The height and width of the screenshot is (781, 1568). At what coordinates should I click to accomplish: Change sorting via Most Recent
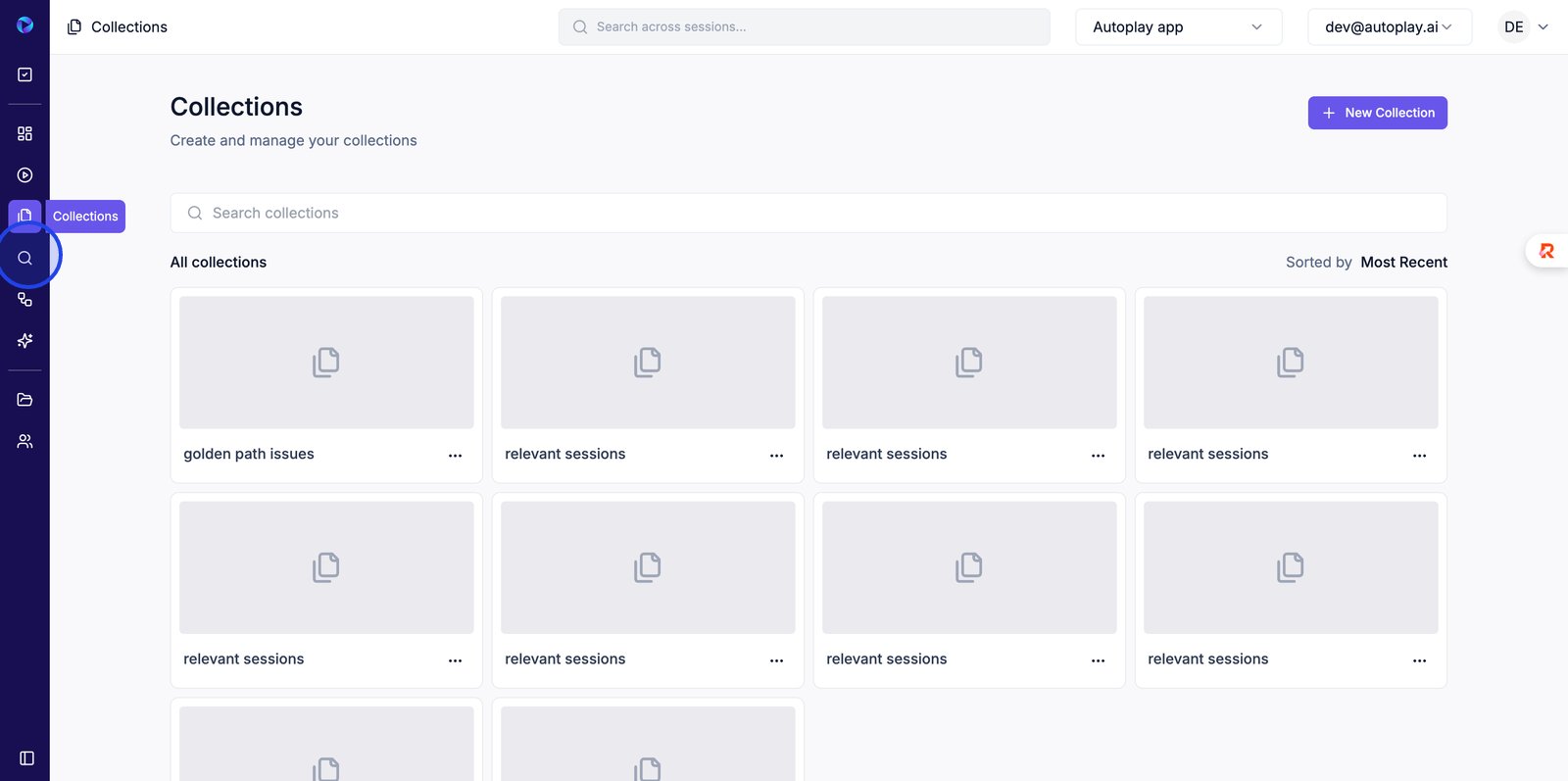click(1403, 263)
